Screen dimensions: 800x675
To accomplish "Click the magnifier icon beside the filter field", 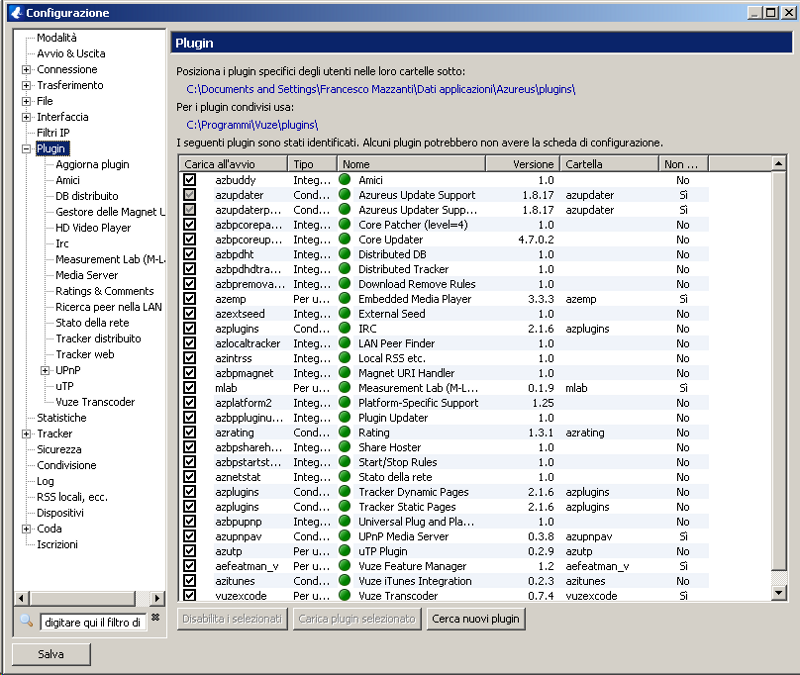I will coord(26,621).
